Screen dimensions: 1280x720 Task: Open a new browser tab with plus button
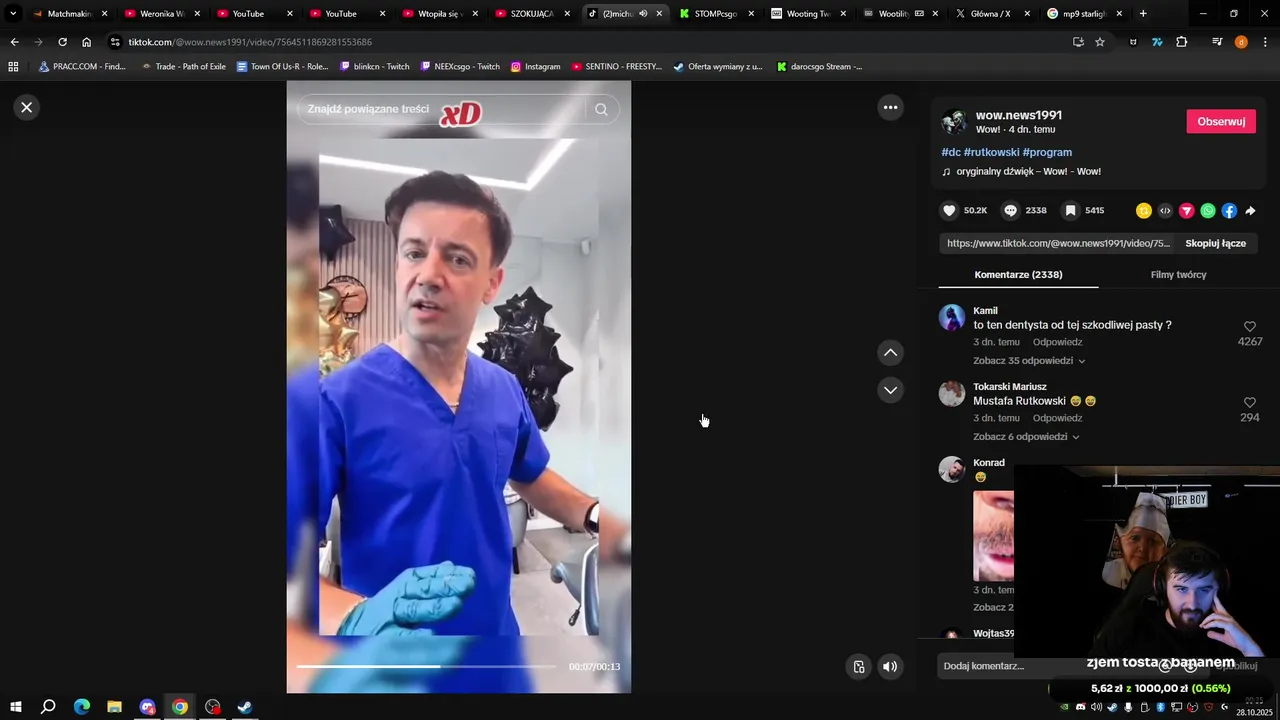click(1143, 14)
